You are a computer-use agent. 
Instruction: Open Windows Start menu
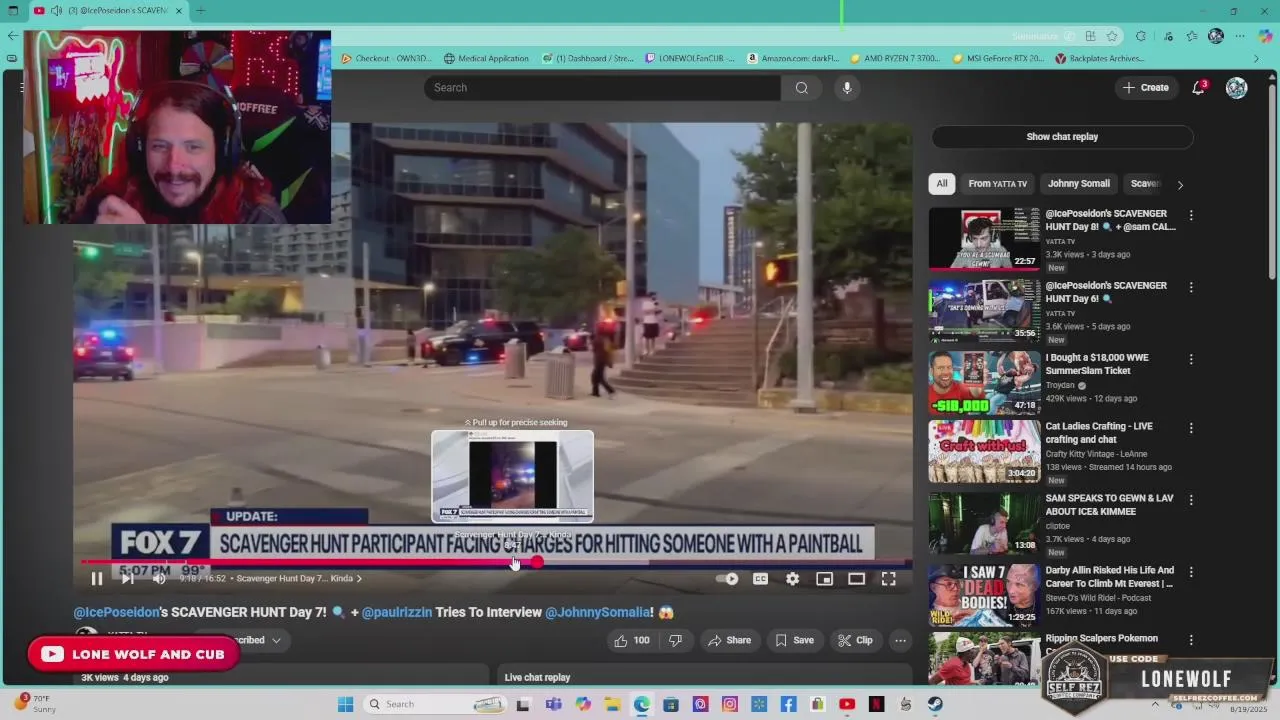(x=345, y=704)
